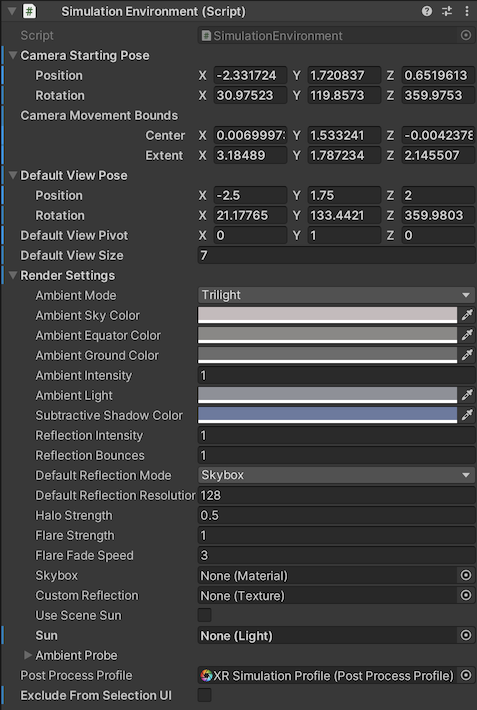Collapse the Render Settings section

coord(13,275)
